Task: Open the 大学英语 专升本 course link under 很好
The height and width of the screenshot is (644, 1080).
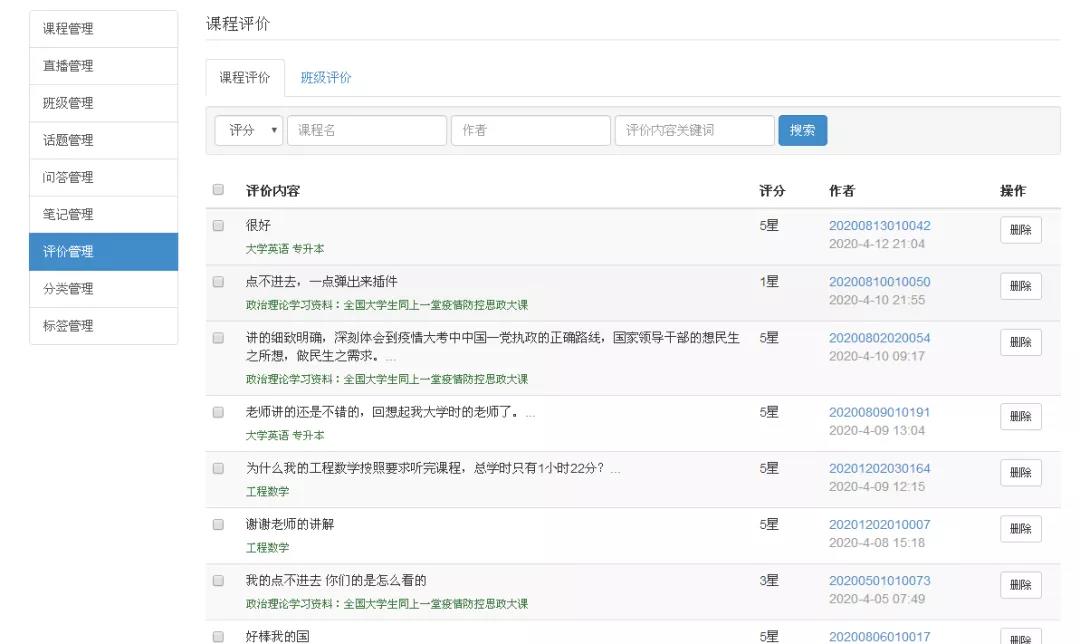Action: 285,249
